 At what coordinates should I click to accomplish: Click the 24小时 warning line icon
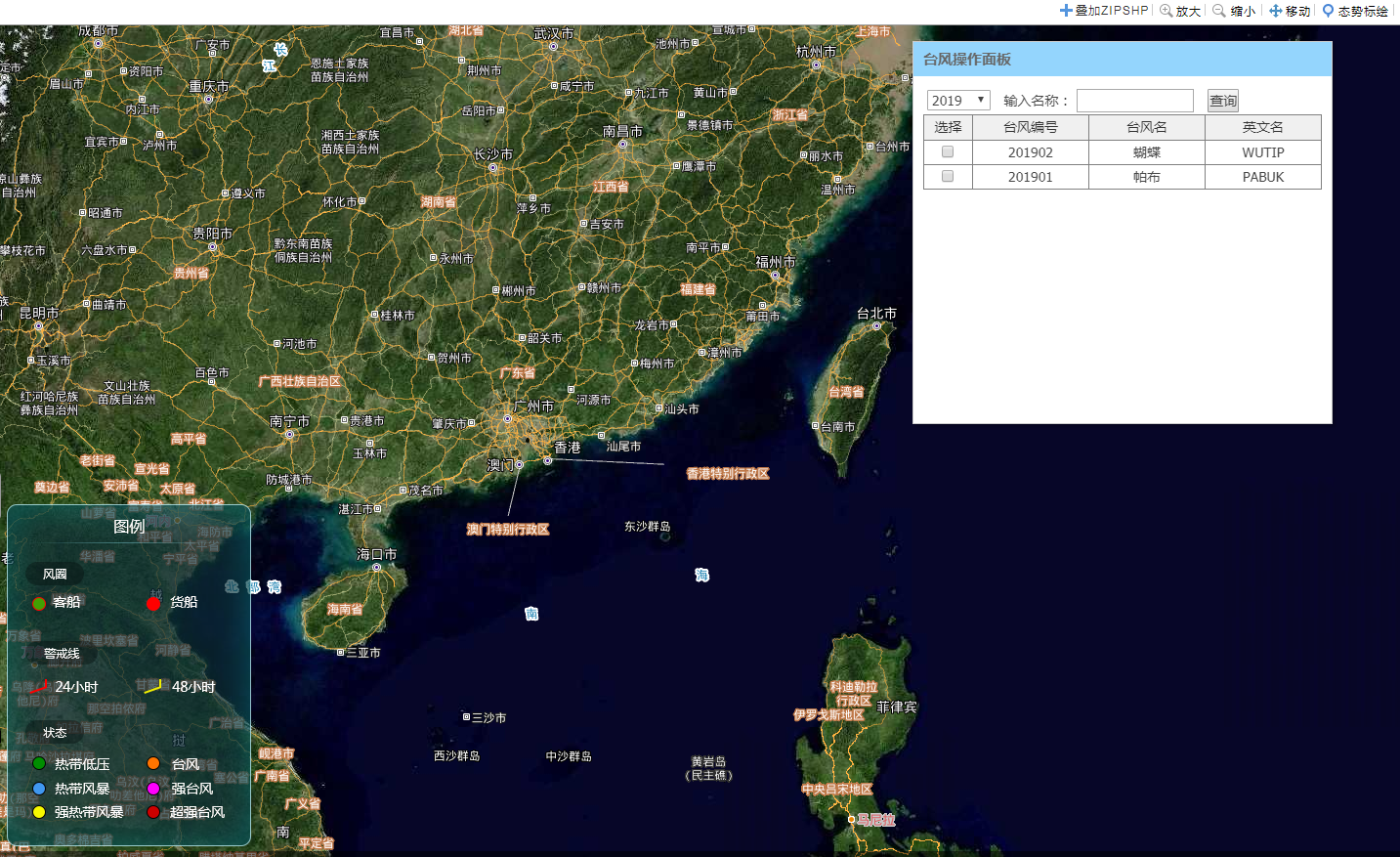click(39, 687)
